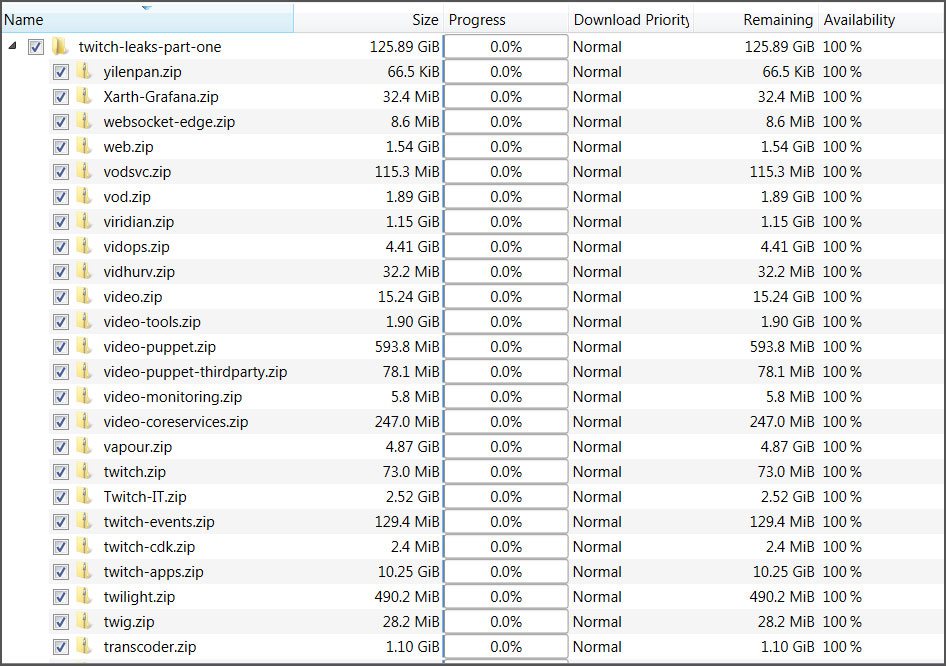Click the zip icon beside vidhurv.zip
The image size is (946, 666).
[x=84, y=271]
